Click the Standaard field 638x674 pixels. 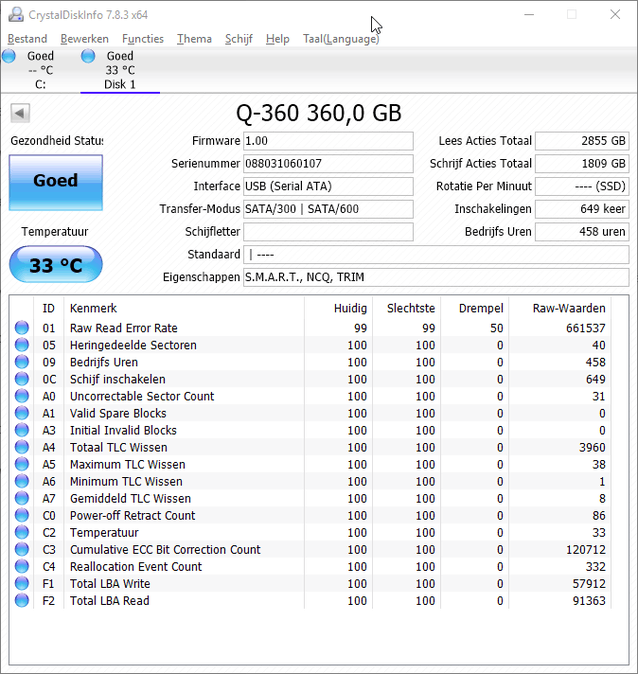[436, 254]
